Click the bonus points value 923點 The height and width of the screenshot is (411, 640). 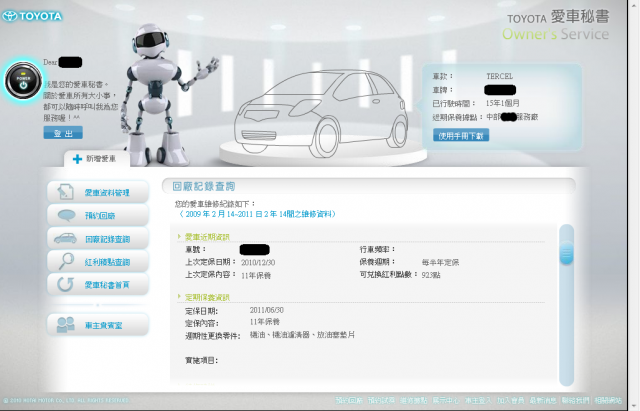(x=431, y=275)
